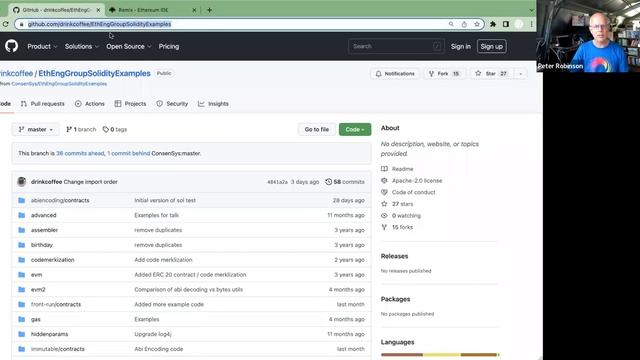Click the tags icon next to 0 tags
This screenshot has height=360, width=640.
[x=106, y=129]
